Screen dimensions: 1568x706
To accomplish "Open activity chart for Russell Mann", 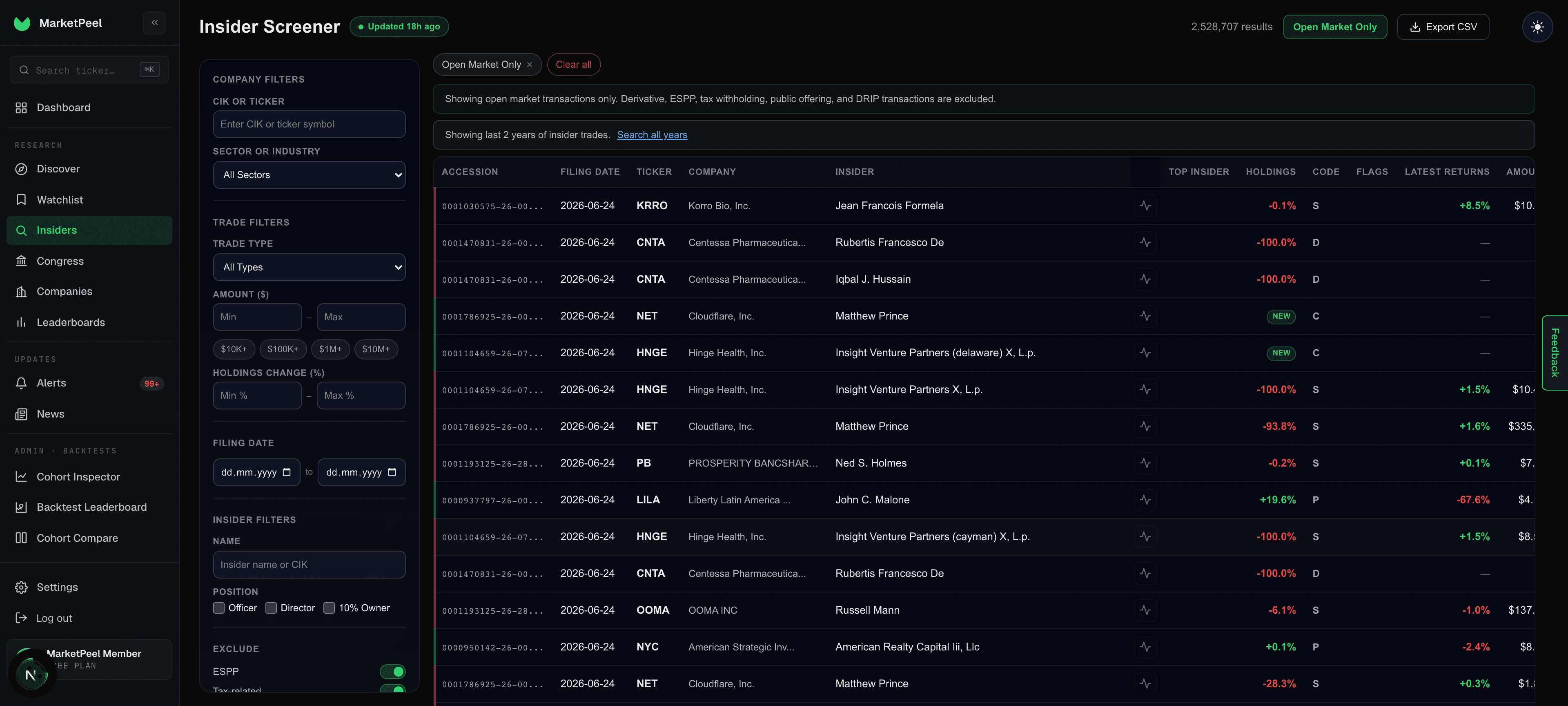I will [1145, 610].
